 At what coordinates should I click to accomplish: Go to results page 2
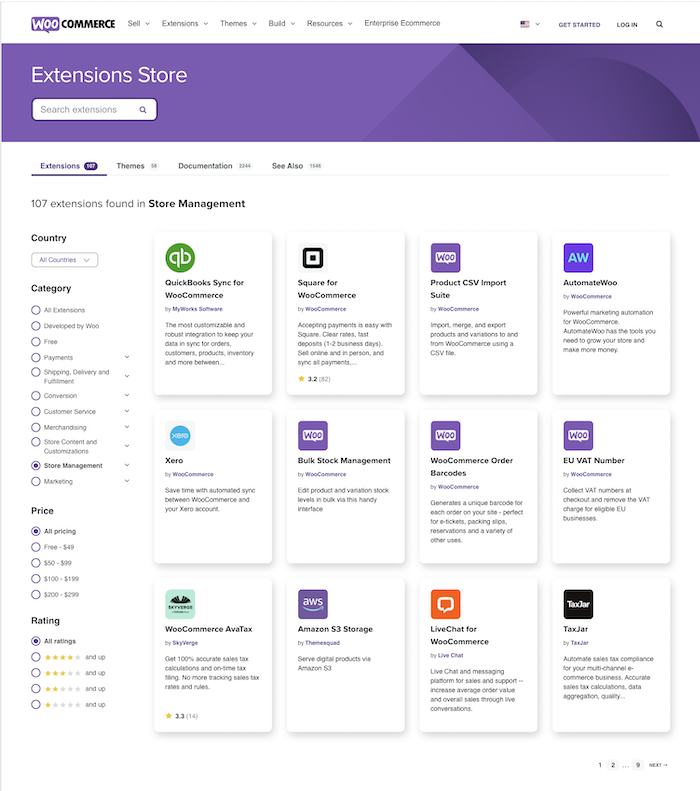(613, 765)
